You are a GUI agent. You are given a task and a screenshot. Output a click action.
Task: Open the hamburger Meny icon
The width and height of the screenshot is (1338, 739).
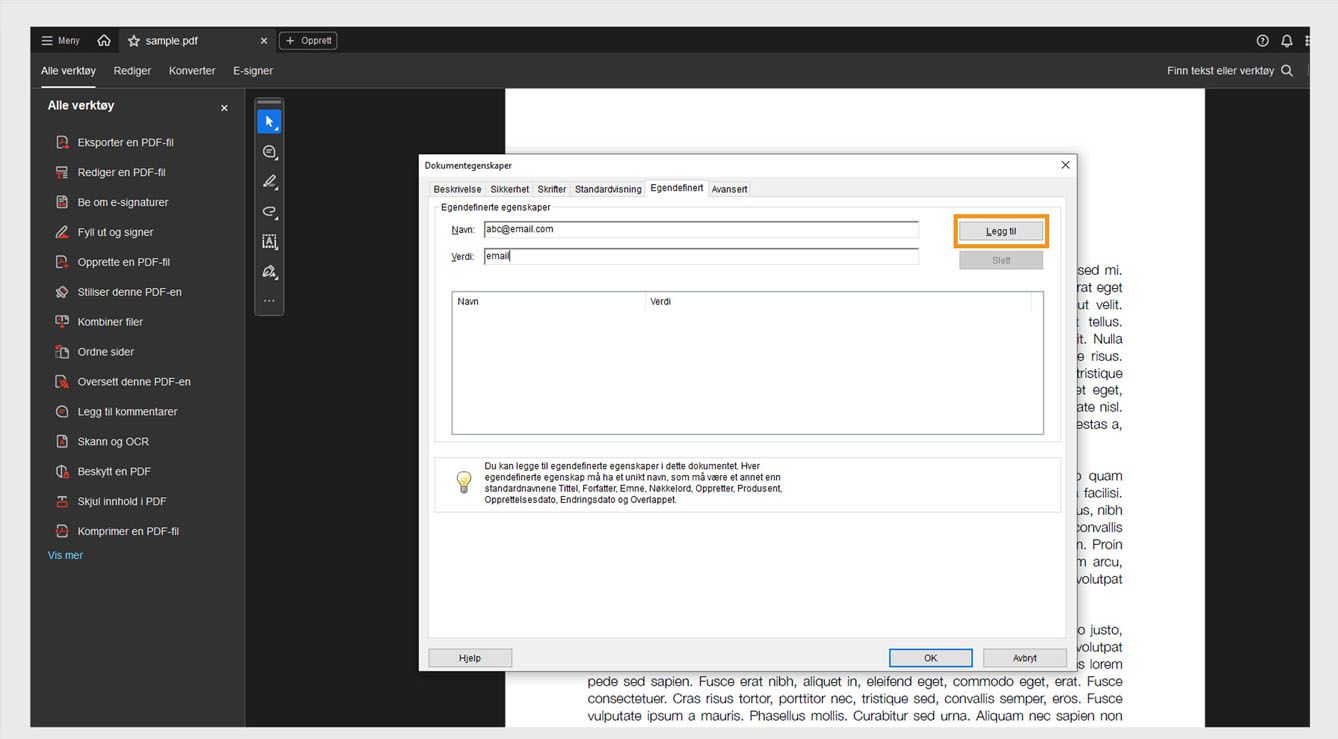click(47, 41)
